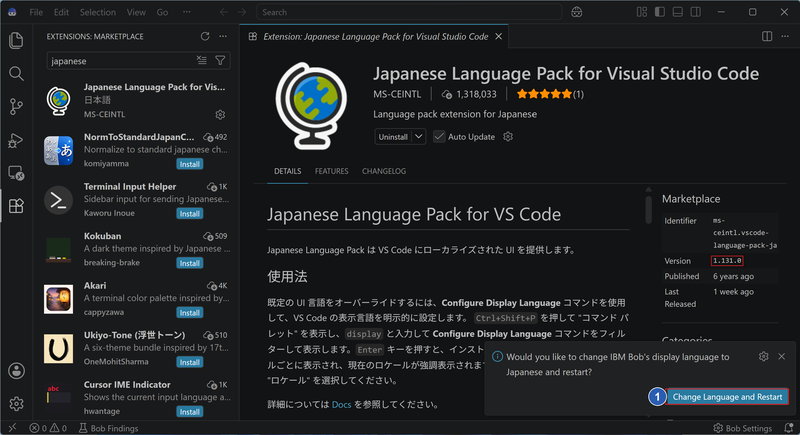The image size is (800, 435).
Task: Refresh the extensions marketplace list
Action: 205,36
